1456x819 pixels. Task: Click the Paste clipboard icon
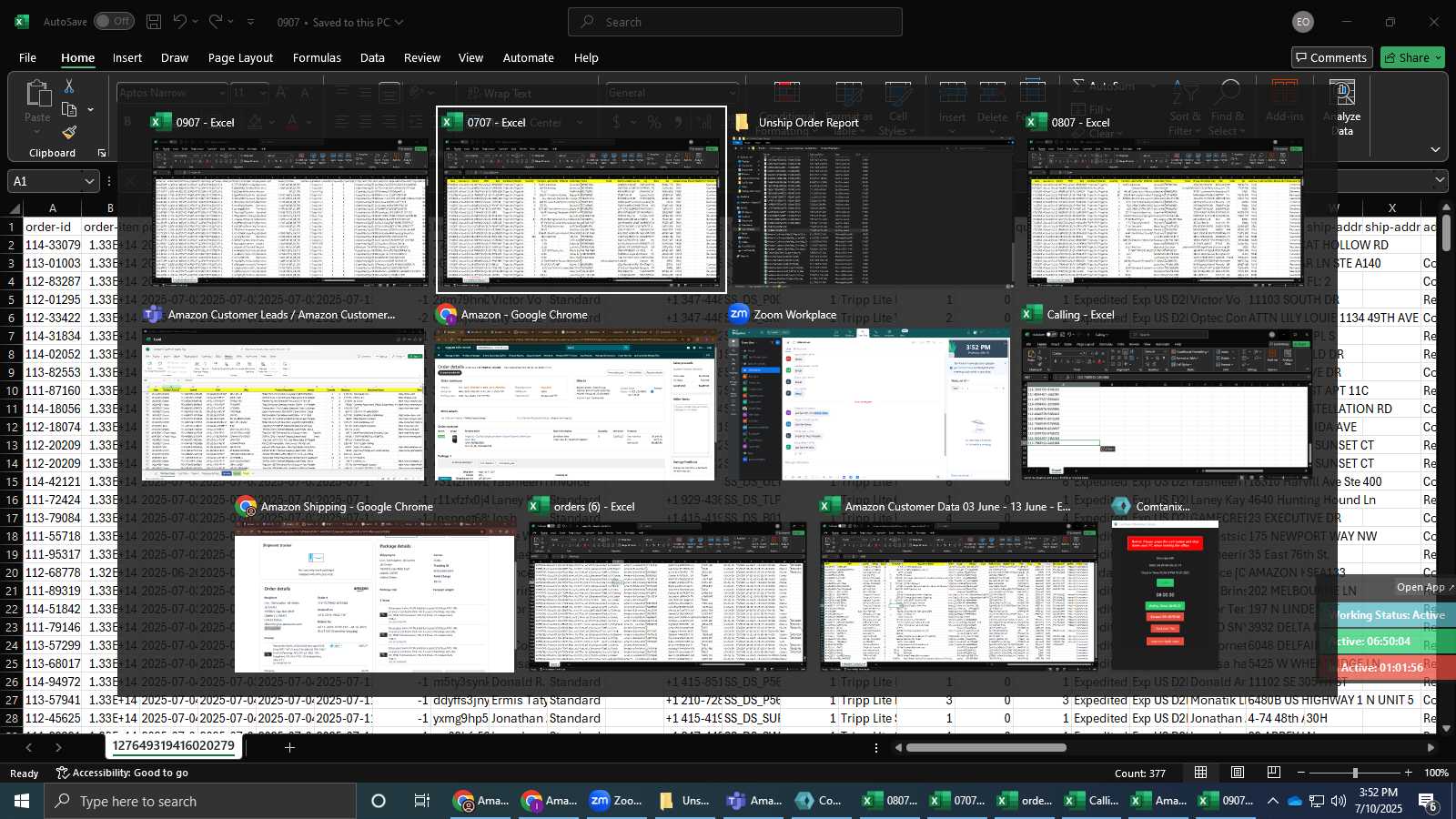(37, 94)
